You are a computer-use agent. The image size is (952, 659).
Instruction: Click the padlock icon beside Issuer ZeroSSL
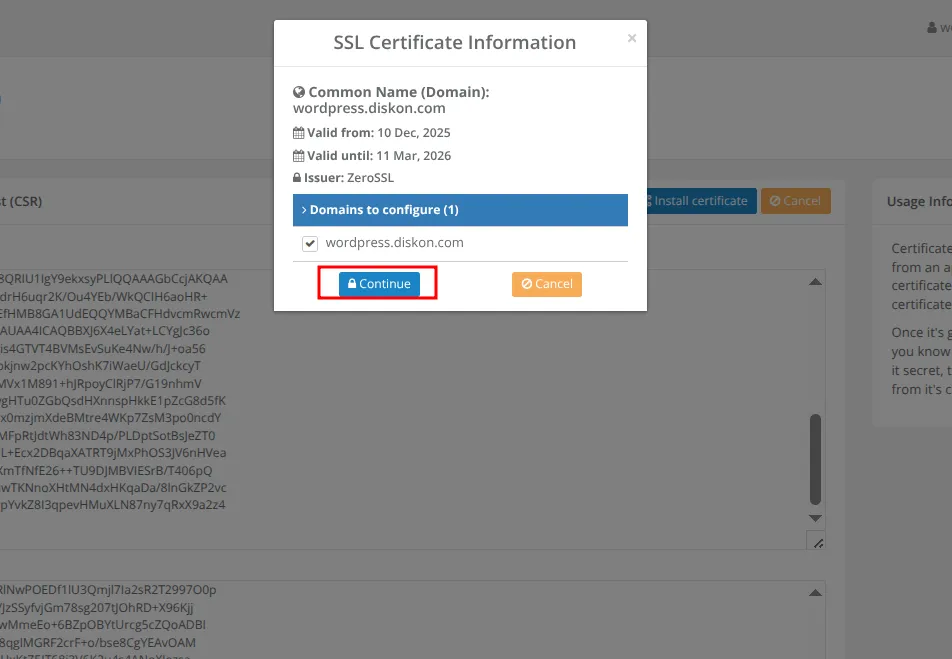[x=297, y=178]
